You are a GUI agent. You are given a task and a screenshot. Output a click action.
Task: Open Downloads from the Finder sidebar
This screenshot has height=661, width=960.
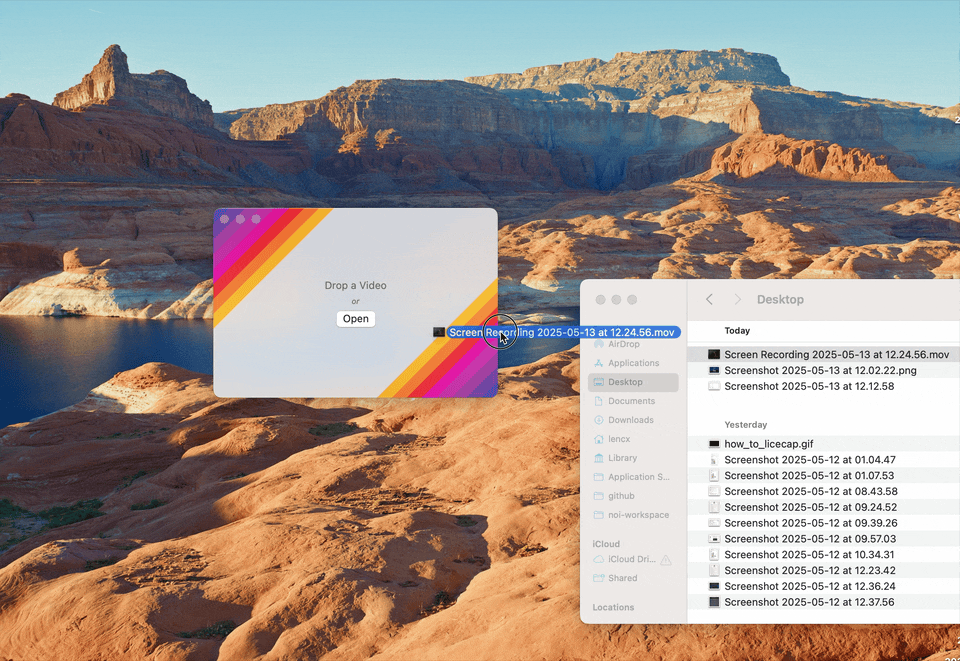point(633,420)
